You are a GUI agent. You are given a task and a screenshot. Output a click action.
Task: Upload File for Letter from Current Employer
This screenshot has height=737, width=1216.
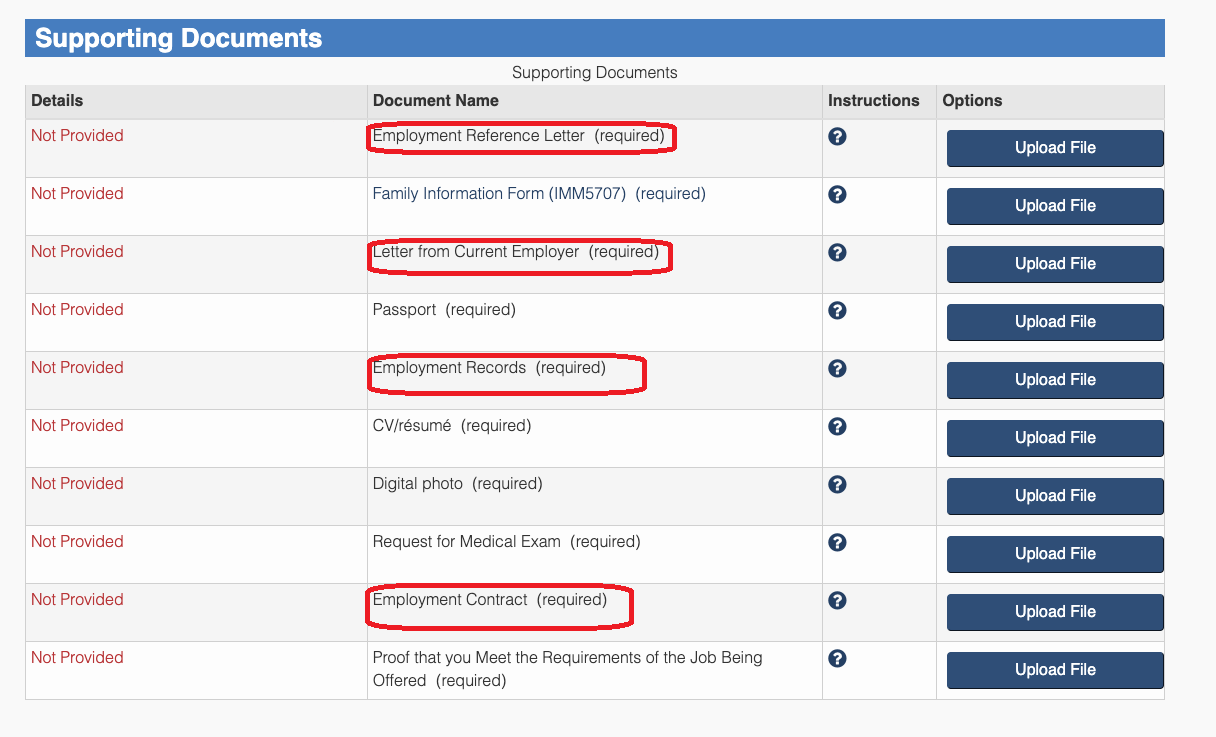(x=1055, y=264)
